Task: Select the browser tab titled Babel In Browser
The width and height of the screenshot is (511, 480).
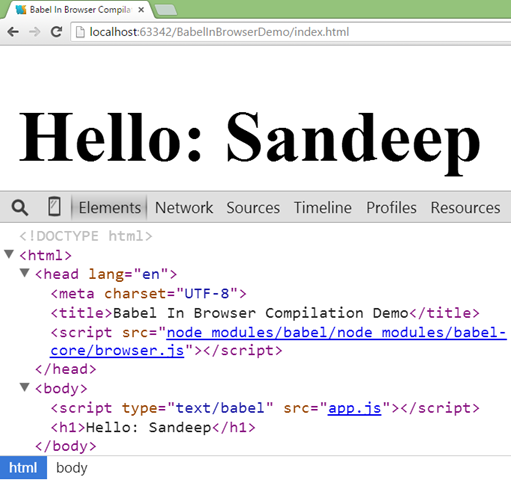Action: (x=80, y=10)
